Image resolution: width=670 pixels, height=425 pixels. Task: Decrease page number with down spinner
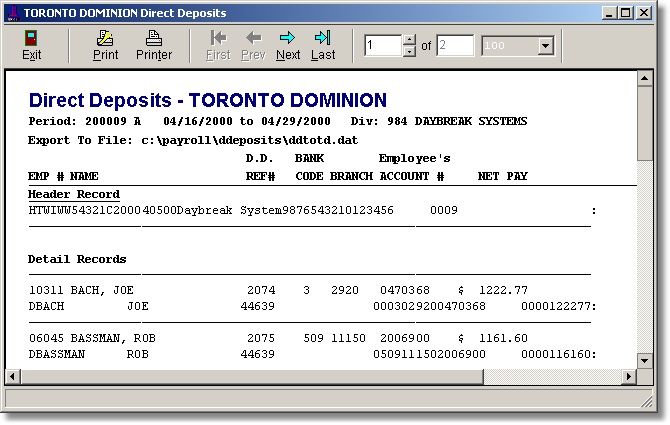[409, 51]
